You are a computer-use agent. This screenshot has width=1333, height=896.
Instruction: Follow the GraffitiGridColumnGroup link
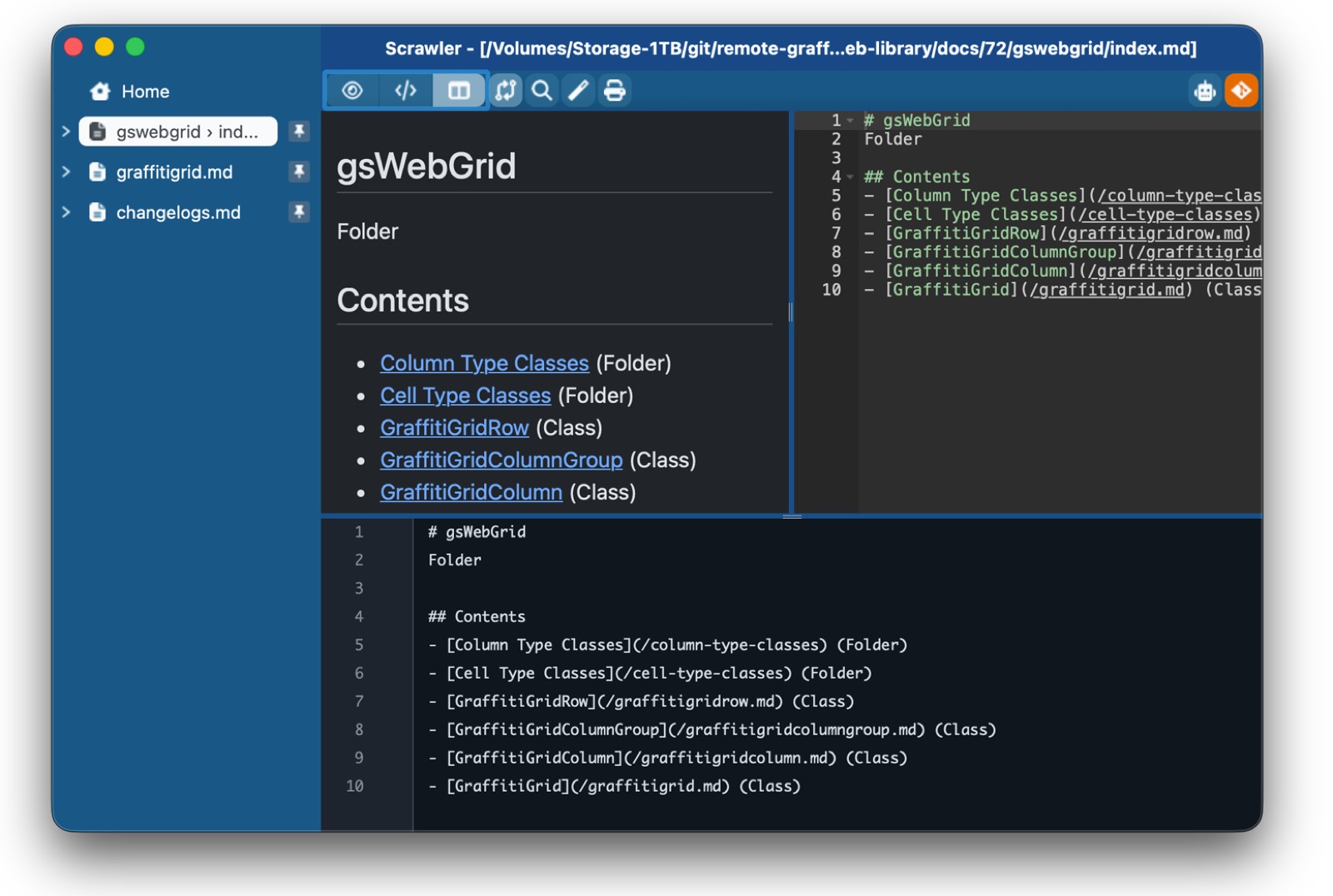click(x=501, y=460)
